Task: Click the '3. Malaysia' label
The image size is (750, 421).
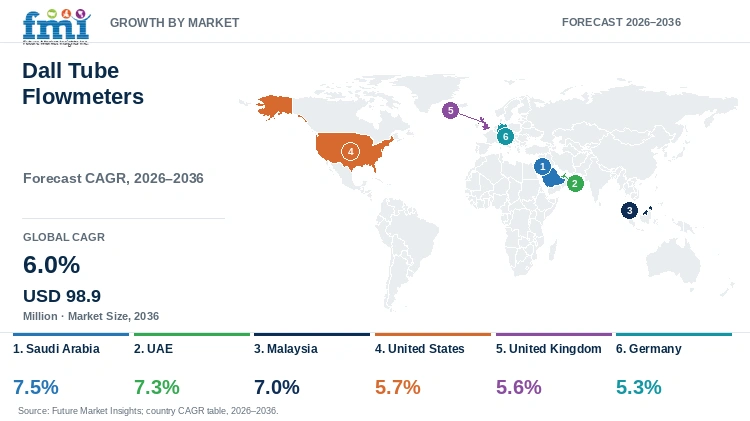Action: [286, 349]
